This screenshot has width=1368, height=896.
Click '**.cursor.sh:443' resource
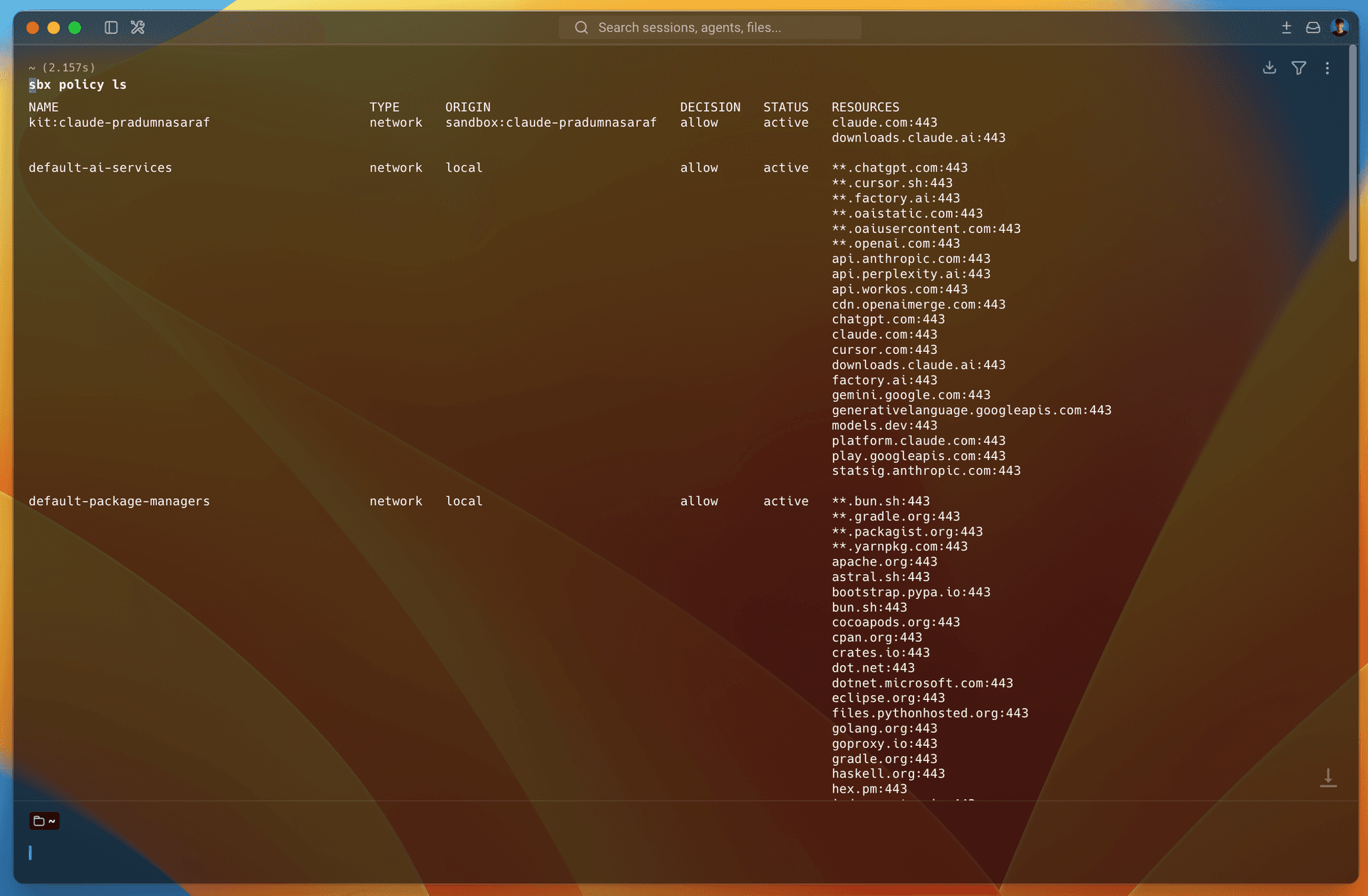click(892, 183)
